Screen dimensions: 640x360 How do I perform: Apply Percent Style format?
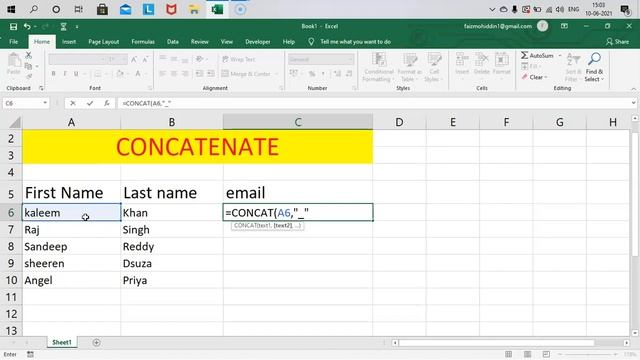click(312, 74)
